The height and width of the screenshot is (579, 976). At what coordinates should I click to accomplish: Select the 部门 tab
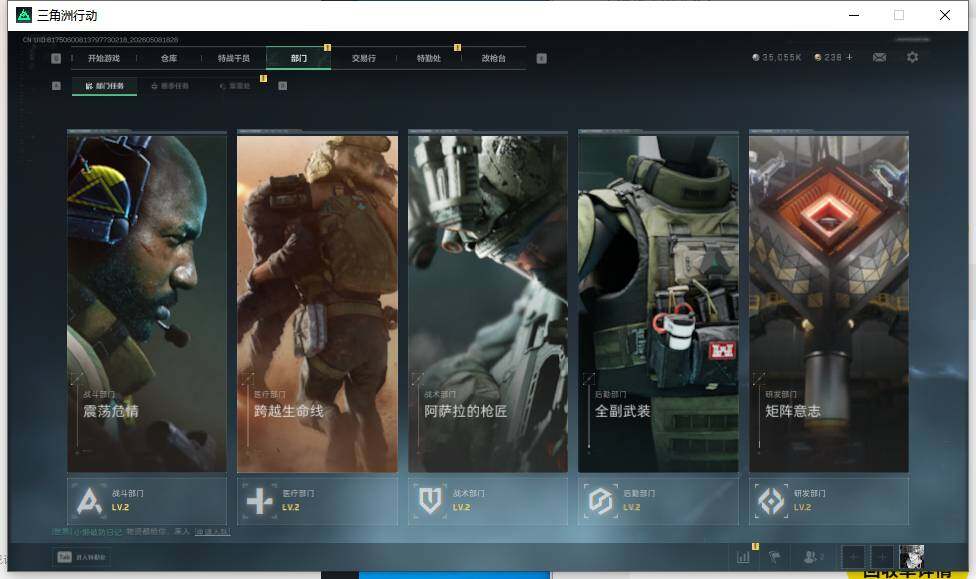click(298, 58)
